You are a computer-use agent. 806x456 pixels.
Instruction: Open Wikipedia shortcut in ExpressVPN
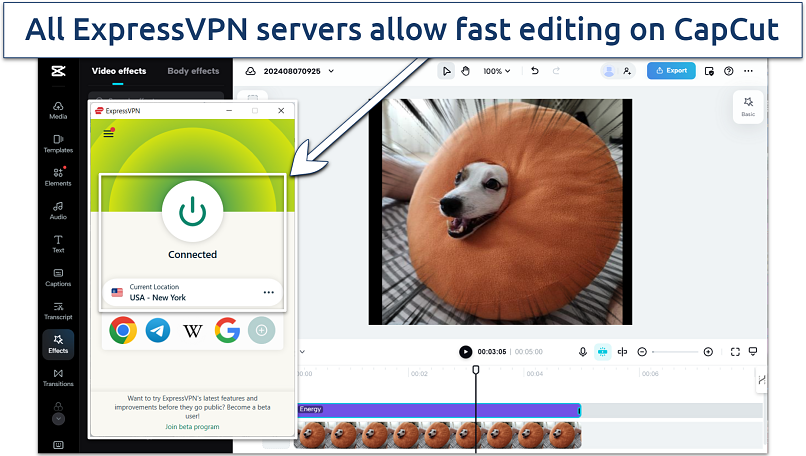coord(193,331)
